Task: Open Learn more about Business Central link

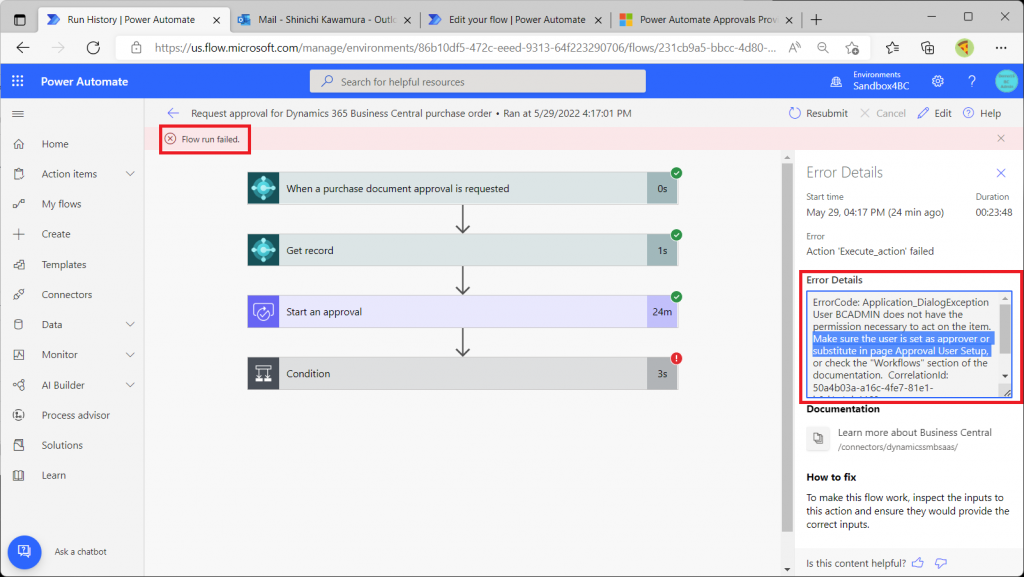Action: [914, 432]
